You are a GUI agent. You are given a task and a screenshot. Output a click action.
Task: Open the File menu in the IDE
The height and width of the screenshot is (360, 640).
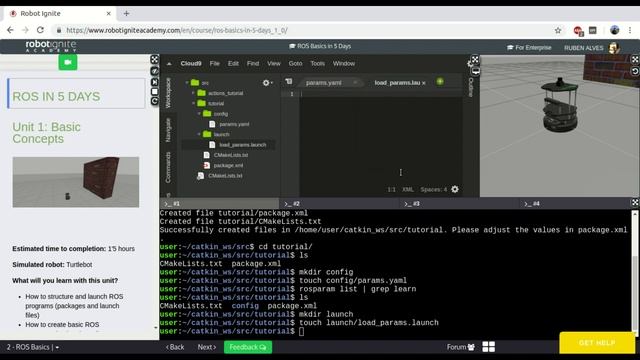[x=214, y=64]
